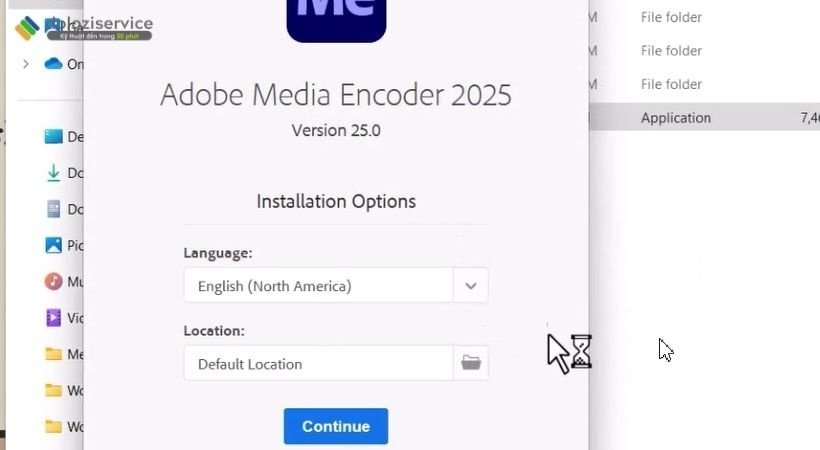Viewport: 820px width, 450px height.
Task: Open Desktop icon in Explorer sidebar
Action: click(53, 137)
